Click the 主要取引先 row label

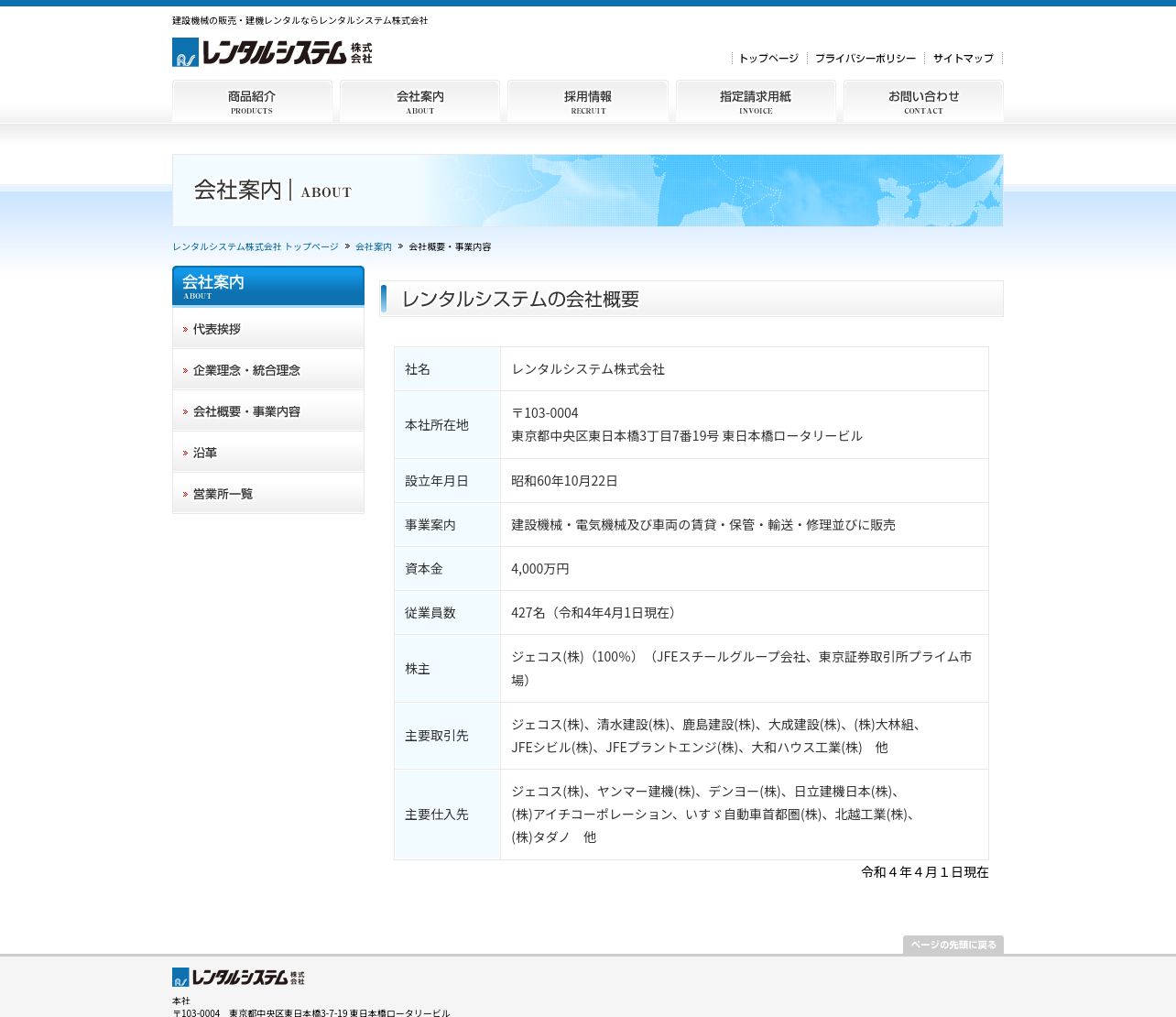[437, 736]
